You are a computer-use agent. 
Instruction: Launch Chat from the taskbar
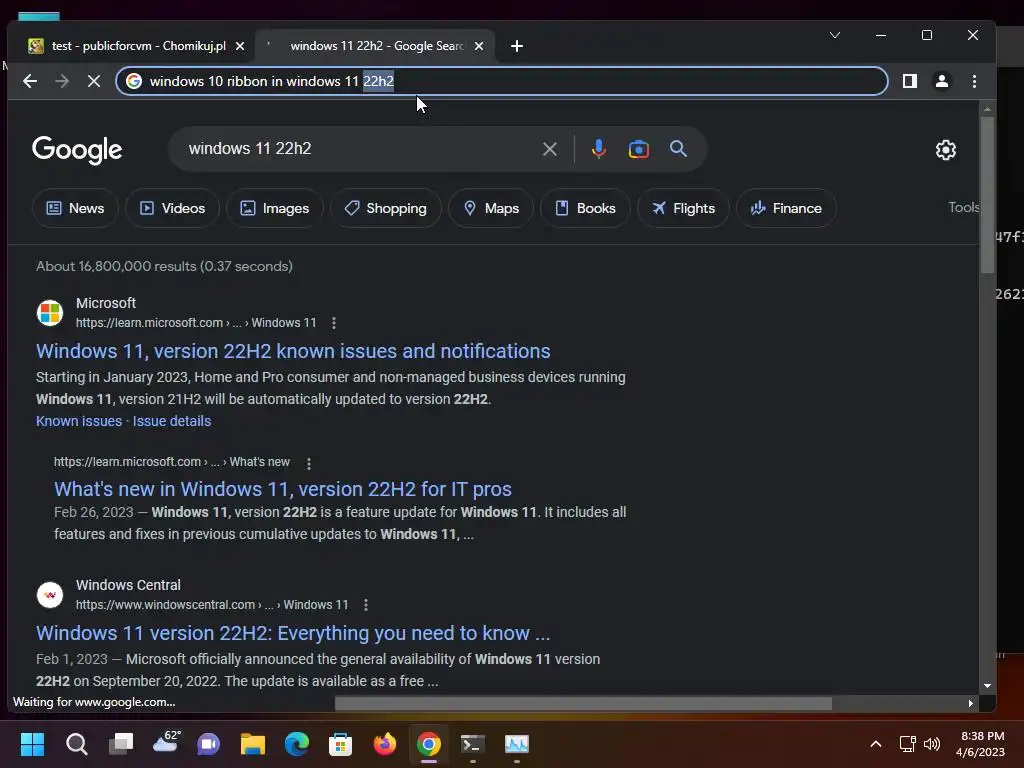click(209, 744)
